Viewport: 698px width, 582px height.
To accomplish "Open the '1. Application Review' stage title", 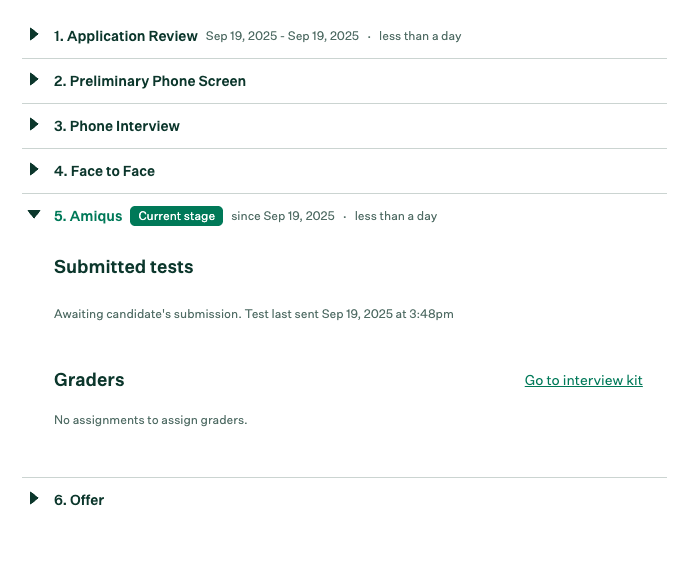I will [x=126, y=36].
